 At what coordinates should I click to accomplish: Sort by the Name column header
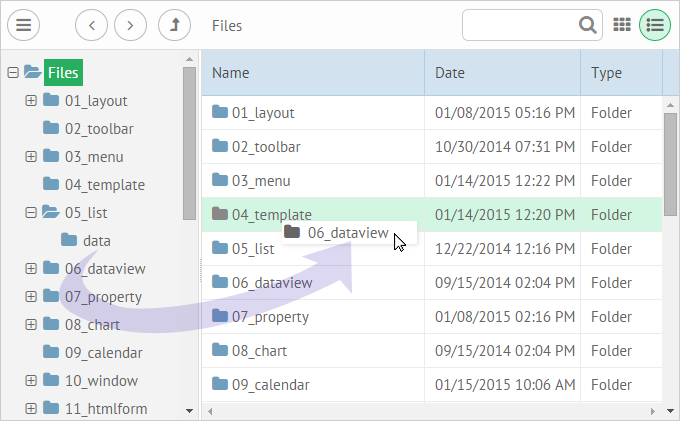[313, 72]
